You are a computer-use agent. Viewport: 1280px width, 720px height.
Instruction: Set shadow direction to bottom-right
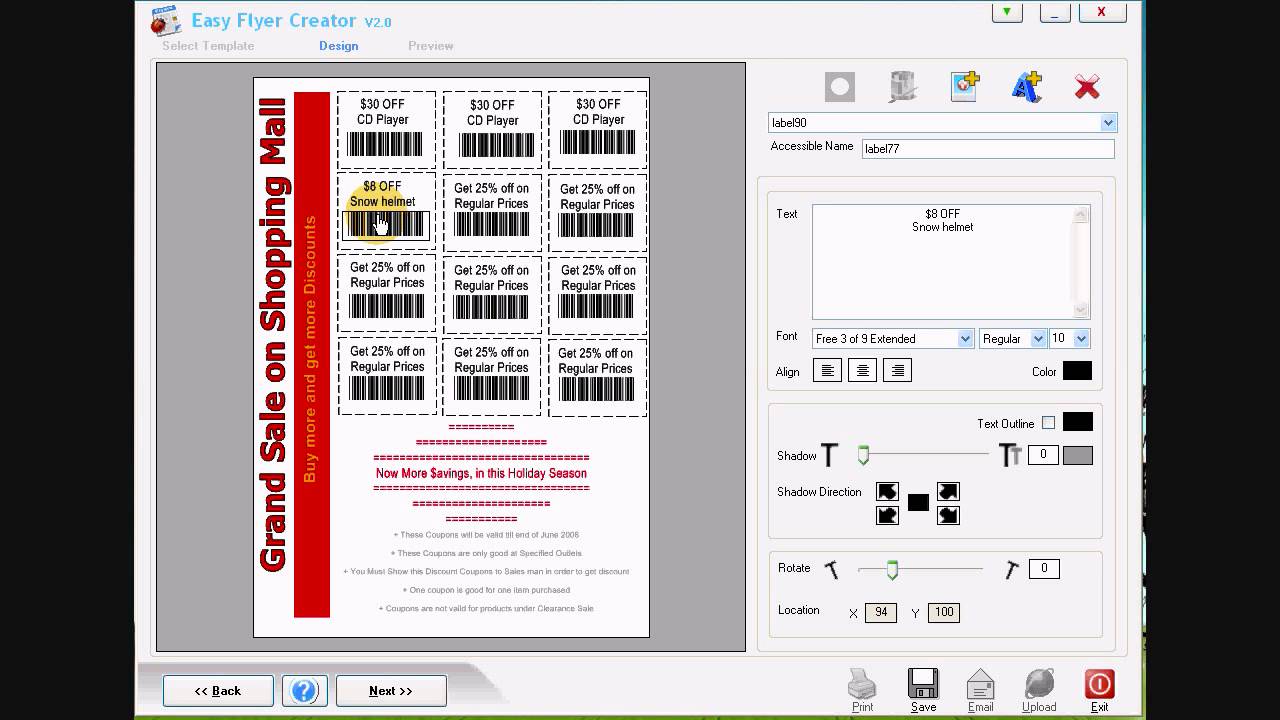click(948, 515)
